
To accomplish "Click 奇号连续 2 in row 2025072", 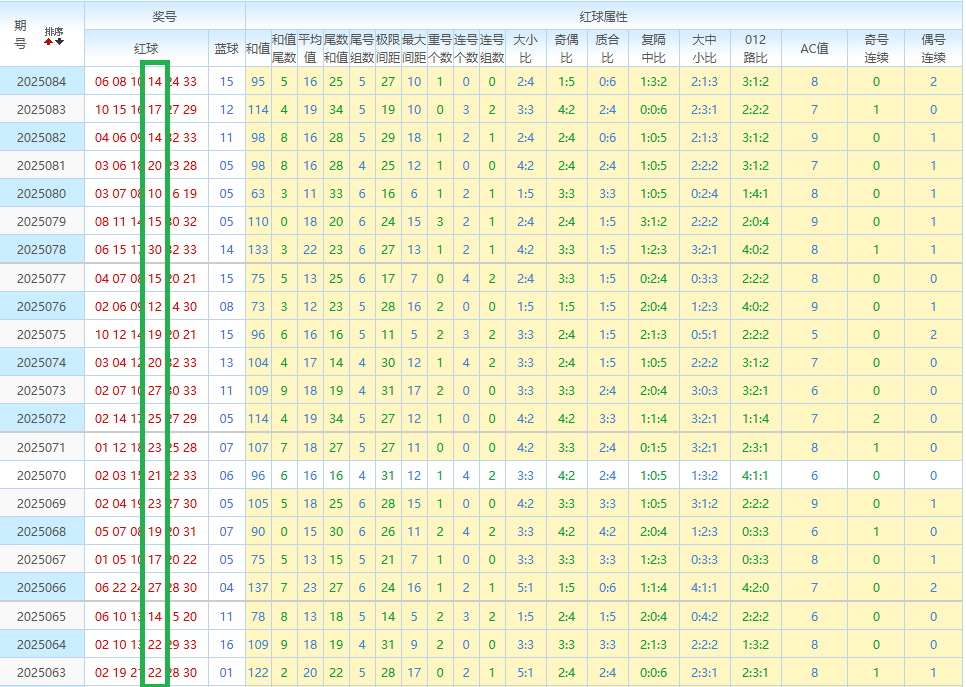I will (876, 418).
